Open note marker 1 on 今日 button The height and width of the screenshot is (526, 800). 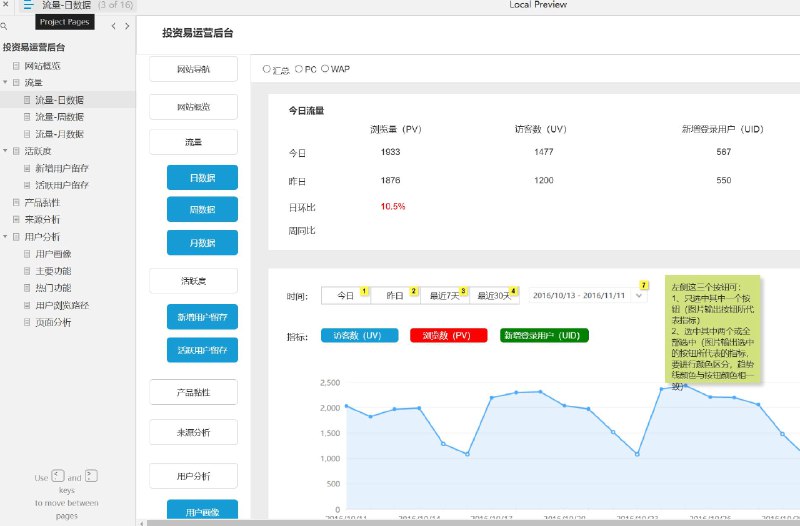pyautogui.click(x=364, y=291)
